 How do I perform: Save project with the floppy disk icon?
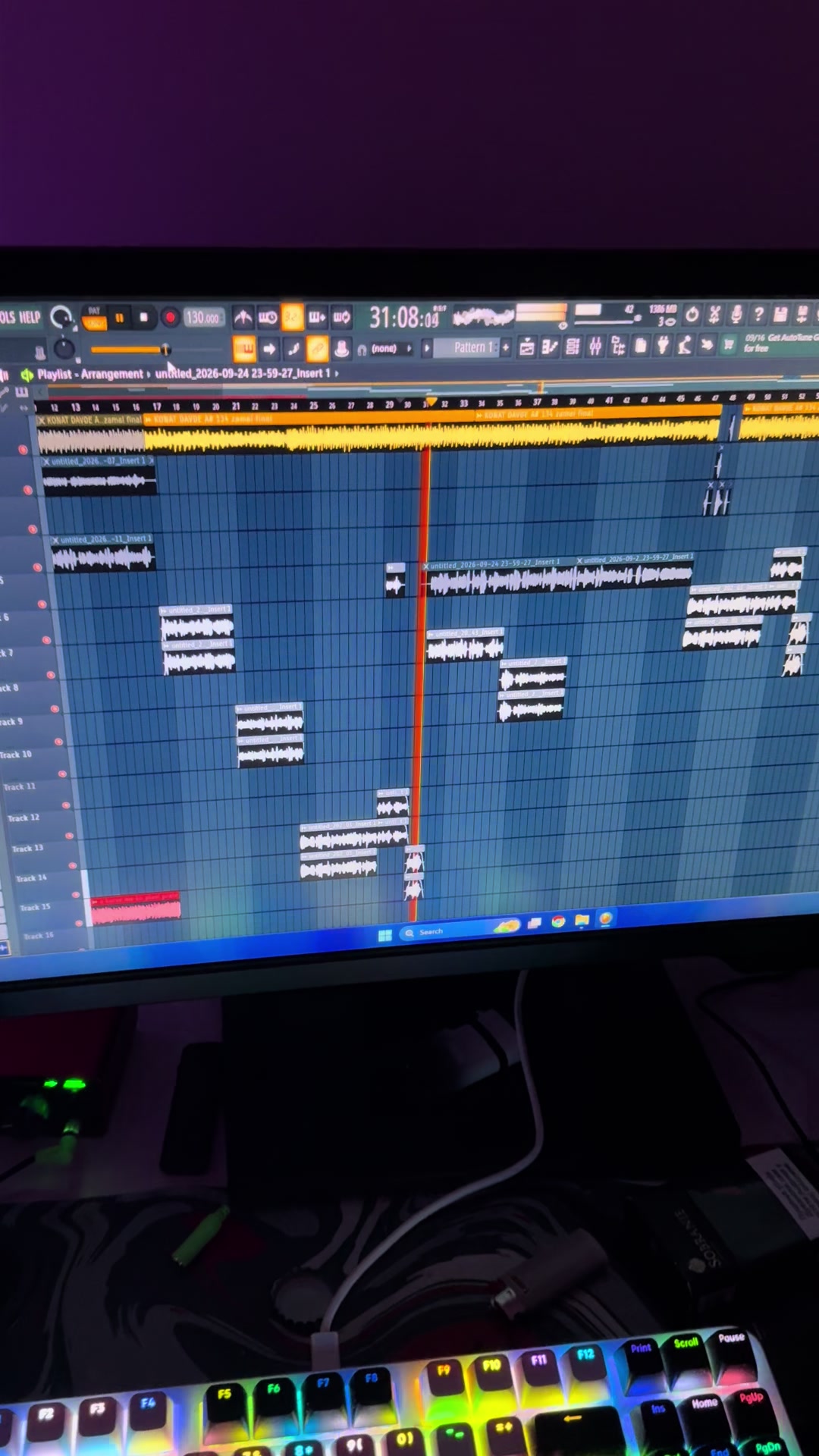(x=780, y=313)
